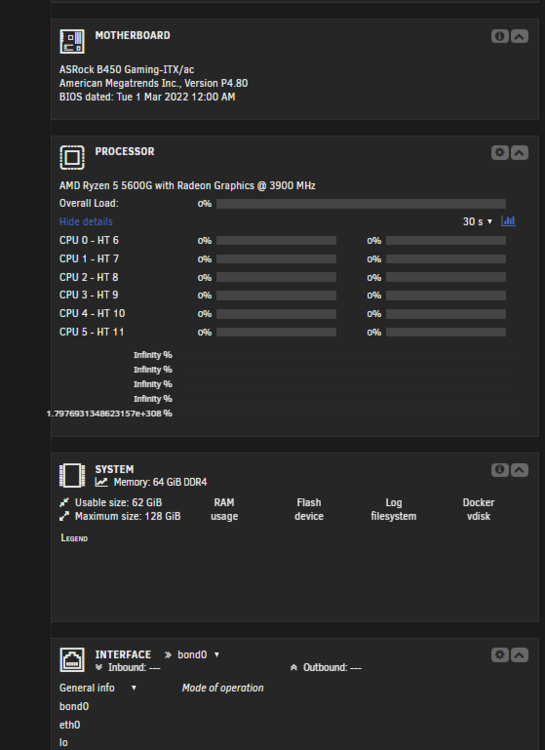Screen dimensions: 545x750
Task: Select the lo row
Action: 64,743
